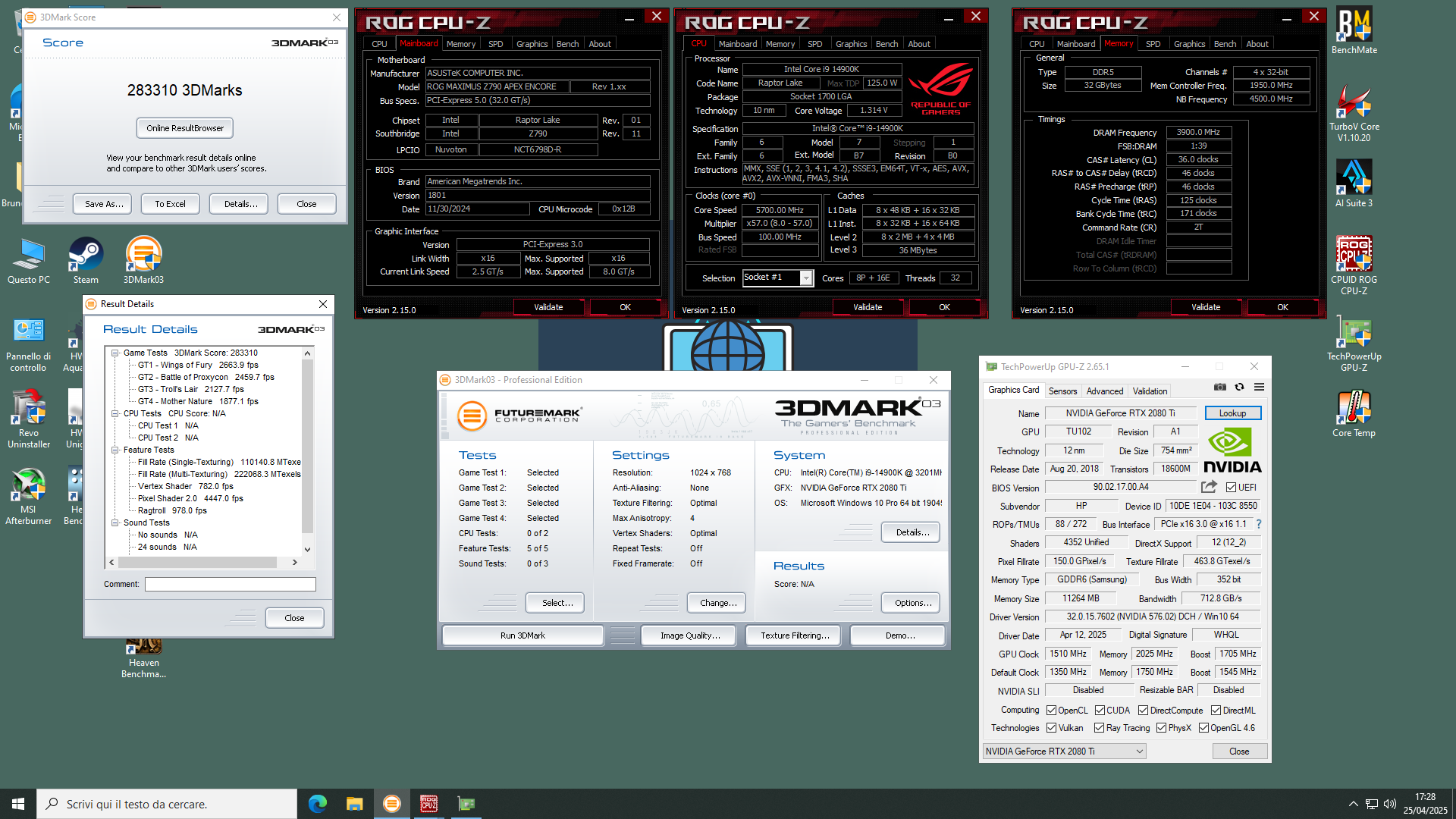The image size is (1456, 819).
Task: Collapse the Sound Tests tree node
Action: click(115, 523)
